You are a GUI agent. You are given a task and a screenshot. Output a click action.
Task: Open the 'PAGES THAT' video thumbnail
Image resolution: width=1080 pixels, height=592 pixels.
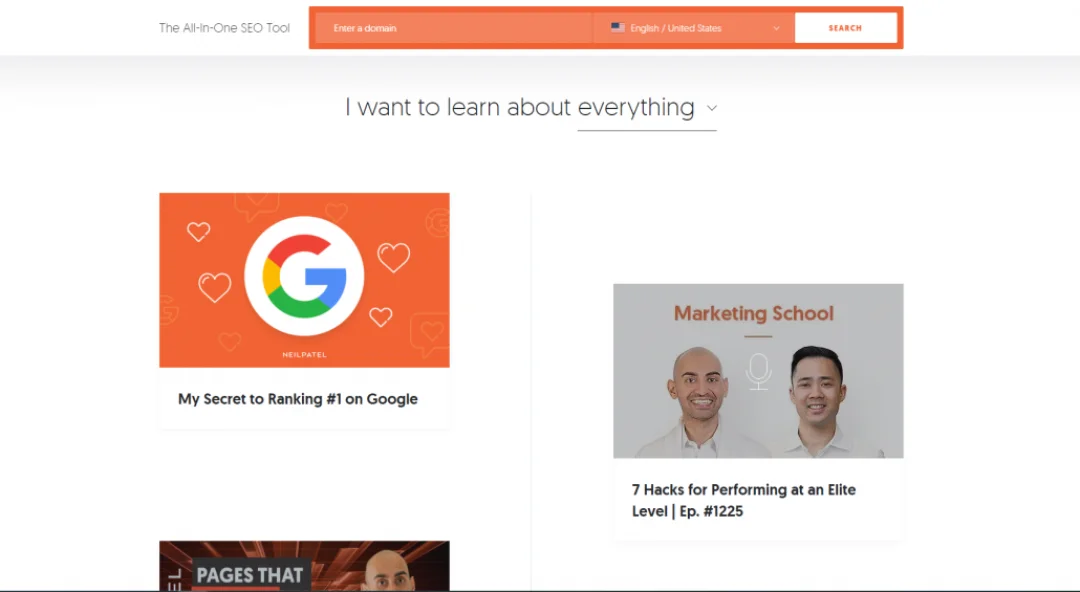(x=304, y=566)
